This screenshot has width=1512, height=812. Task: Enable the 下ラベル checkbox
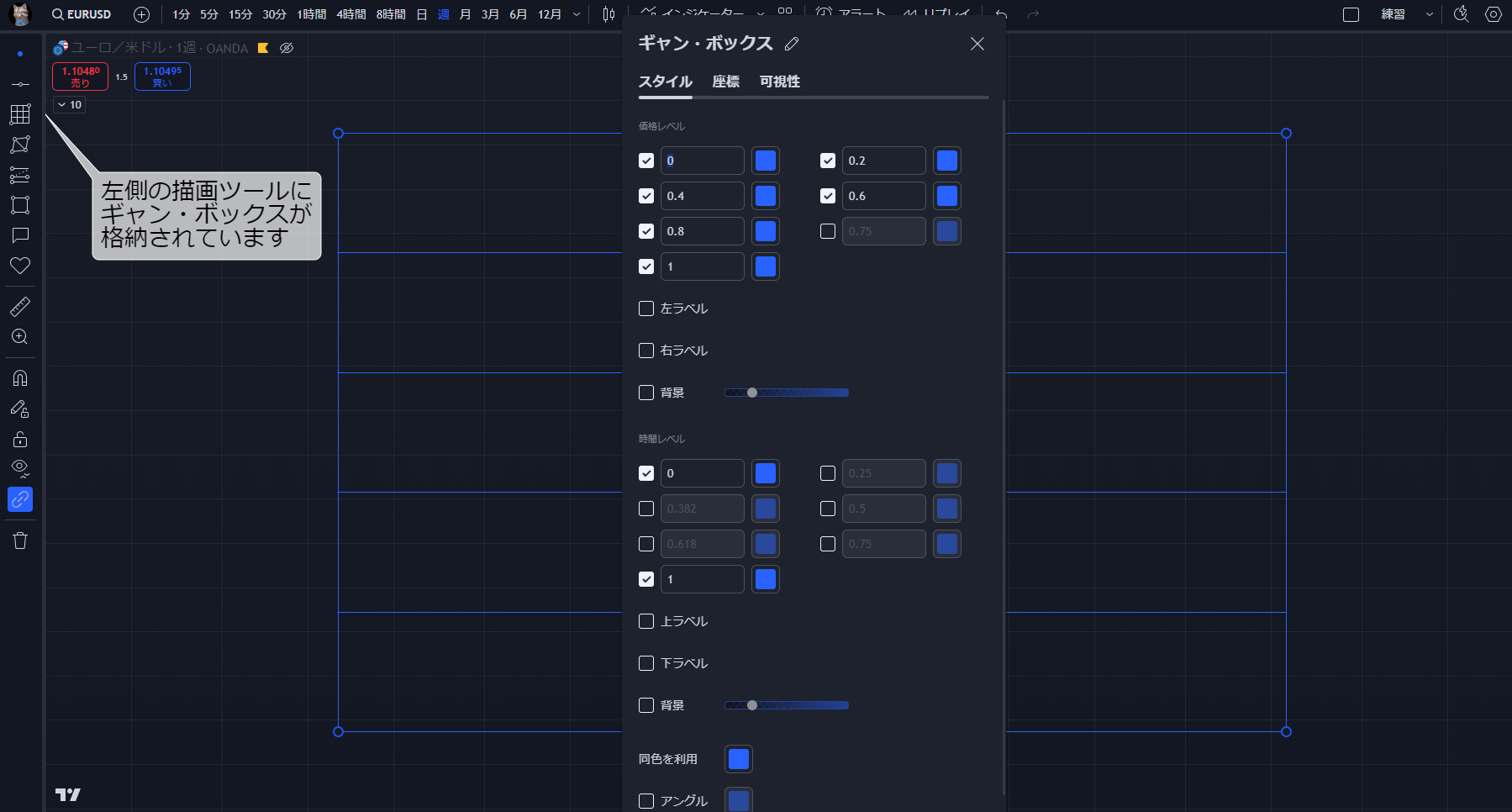(646, 663)
